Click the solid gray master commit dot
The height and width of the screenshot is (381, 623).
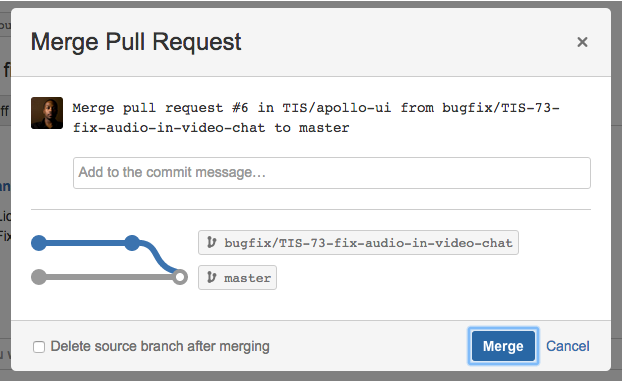pos(39,277)
